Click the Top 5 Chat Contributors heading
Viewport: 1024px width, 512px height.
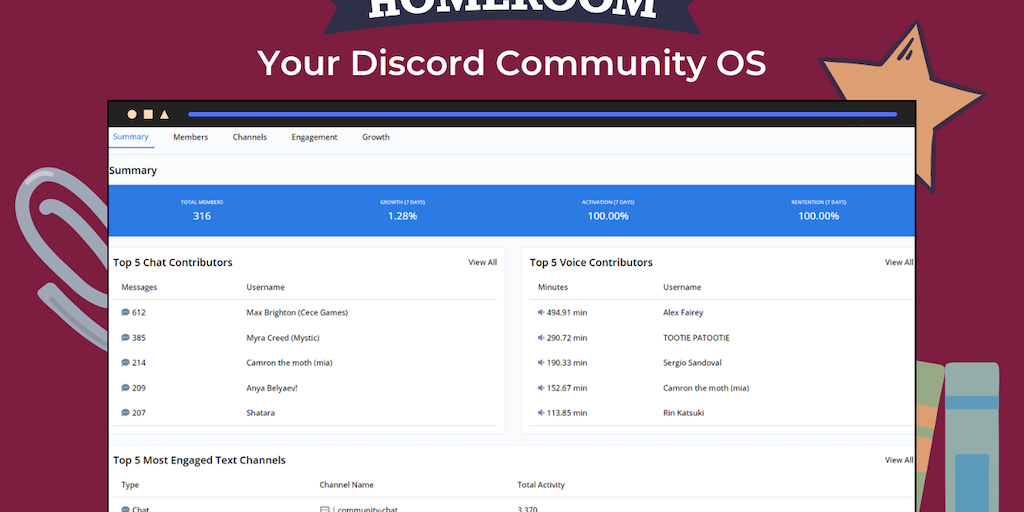click(172, 263)
